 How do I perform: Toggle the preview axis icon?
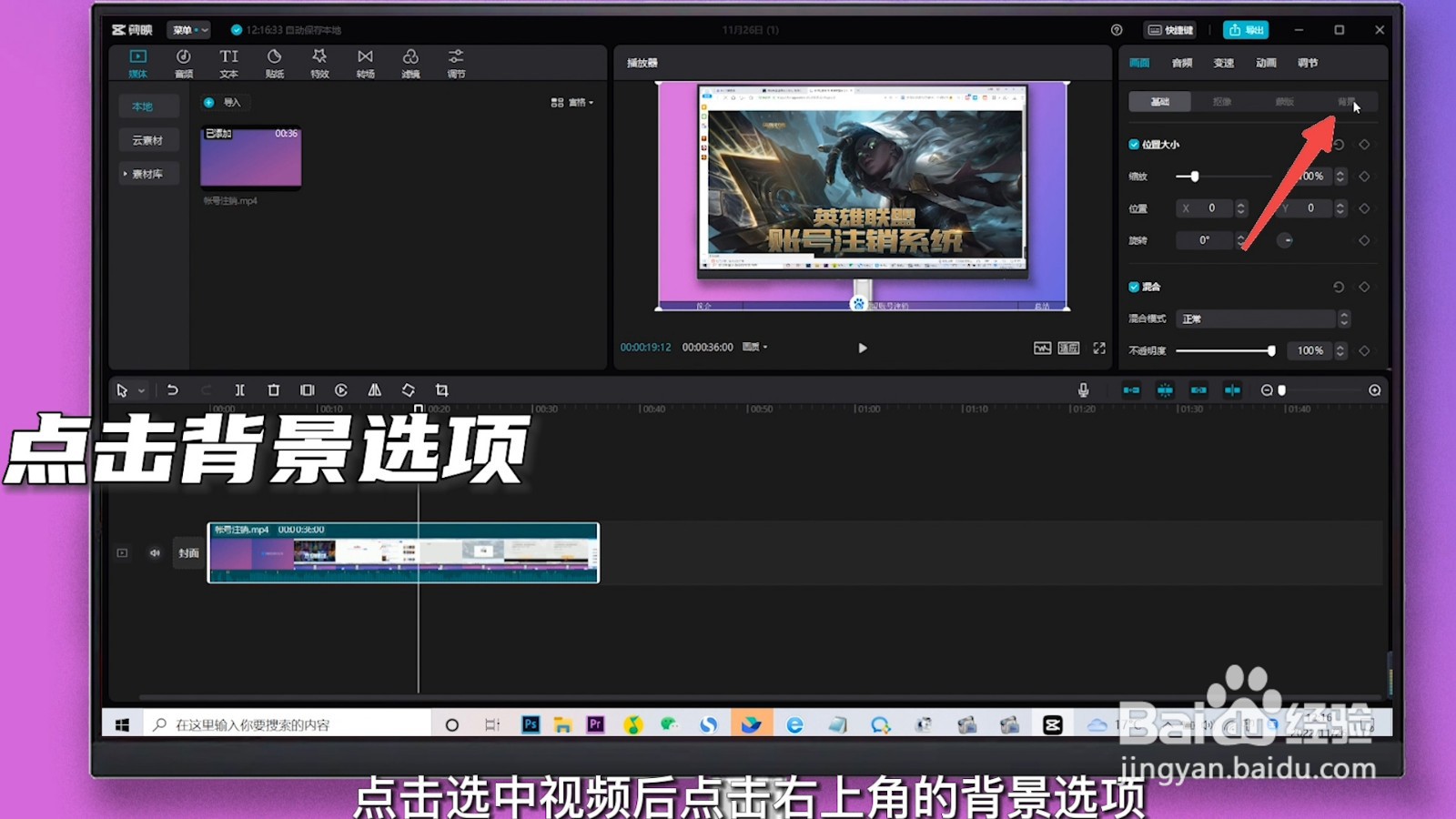click(1232, 390)
